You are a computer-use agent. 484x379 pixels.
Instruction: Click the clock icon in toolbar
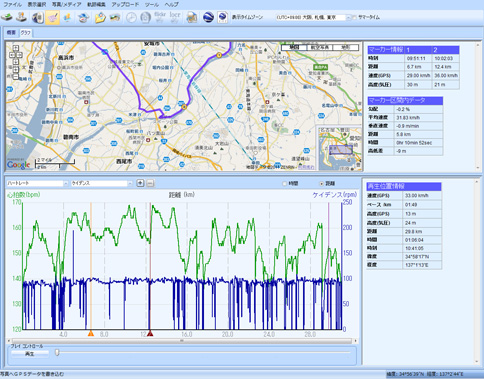[x=131, y=17]
